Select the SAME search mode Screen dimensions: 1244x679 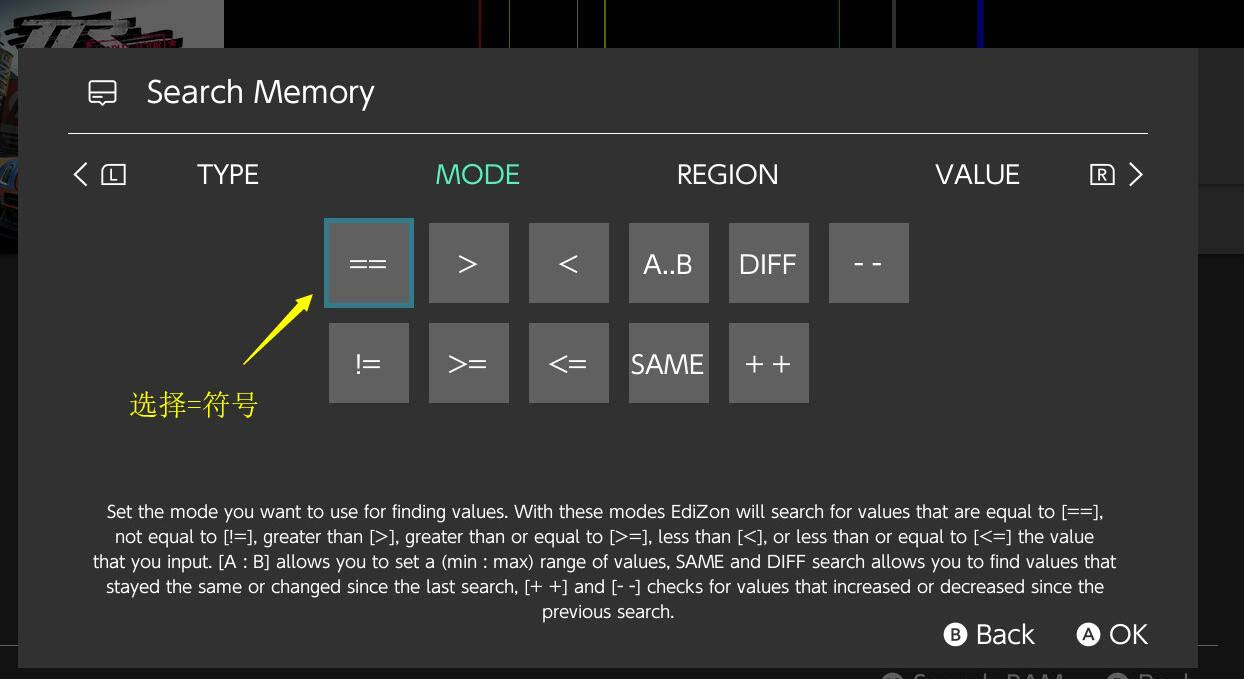pyautogui.click(x=669, y=363)
